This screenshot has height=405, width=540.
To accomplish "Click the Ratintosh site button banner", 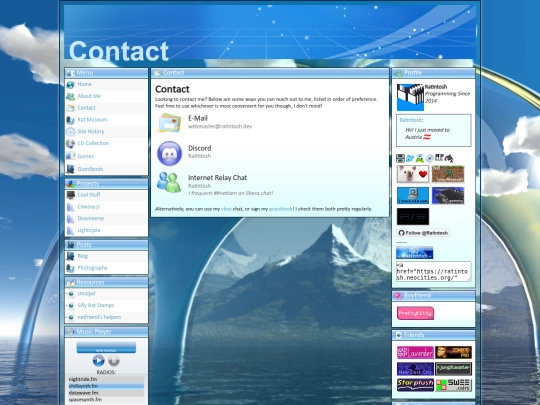I will (415, 253).
